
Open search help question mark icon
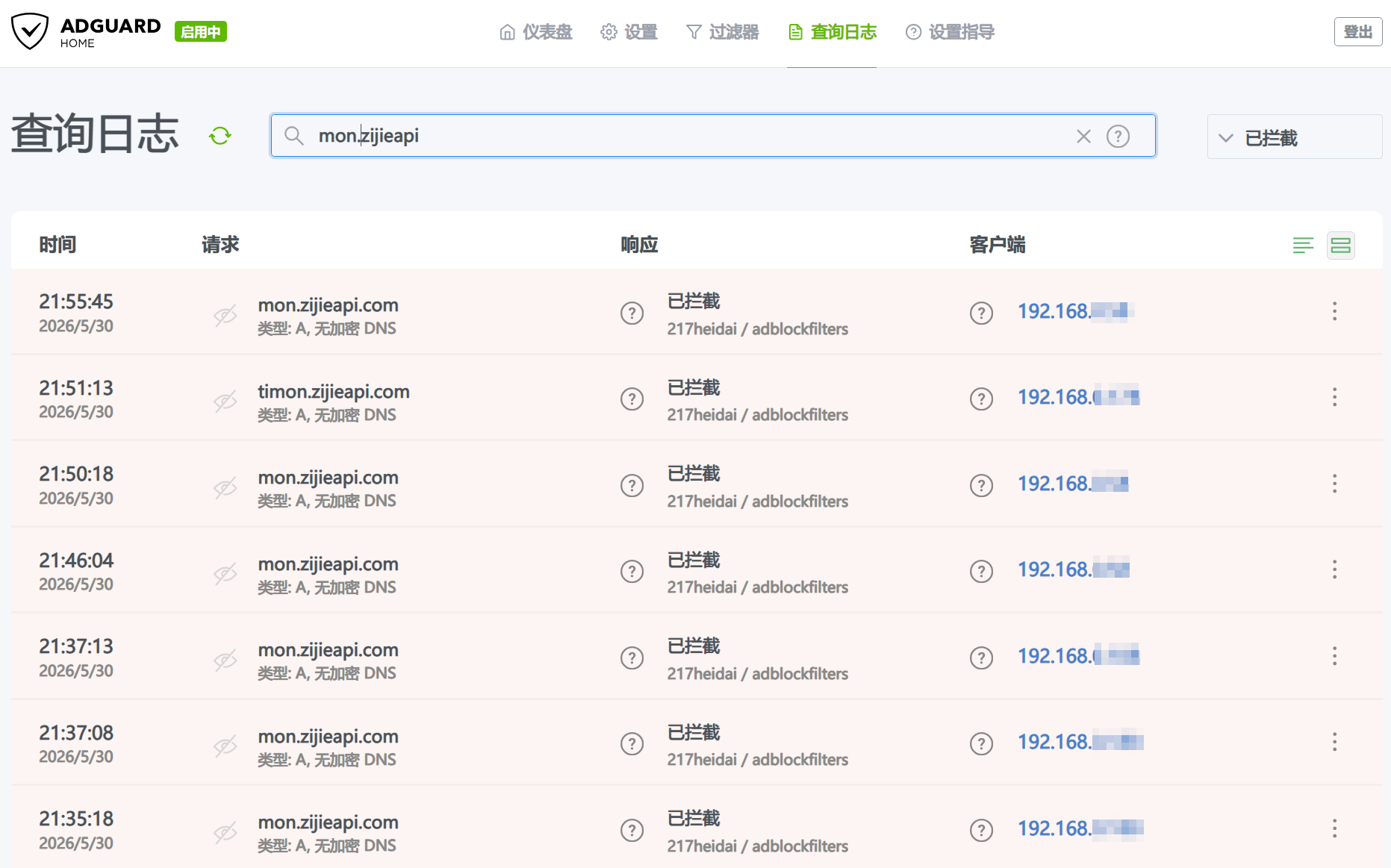pyautogui.click(x=1118, y=136)
